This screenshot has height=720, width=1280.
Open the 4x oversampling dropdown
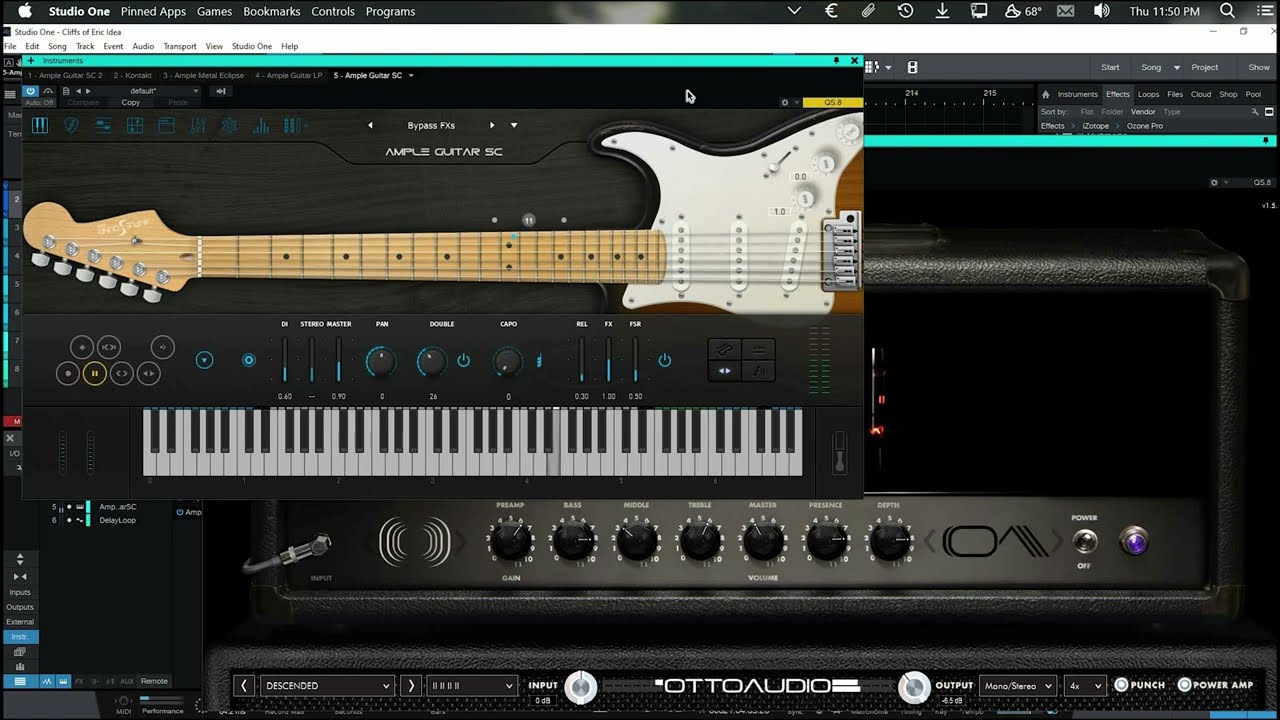(1084, 685)
